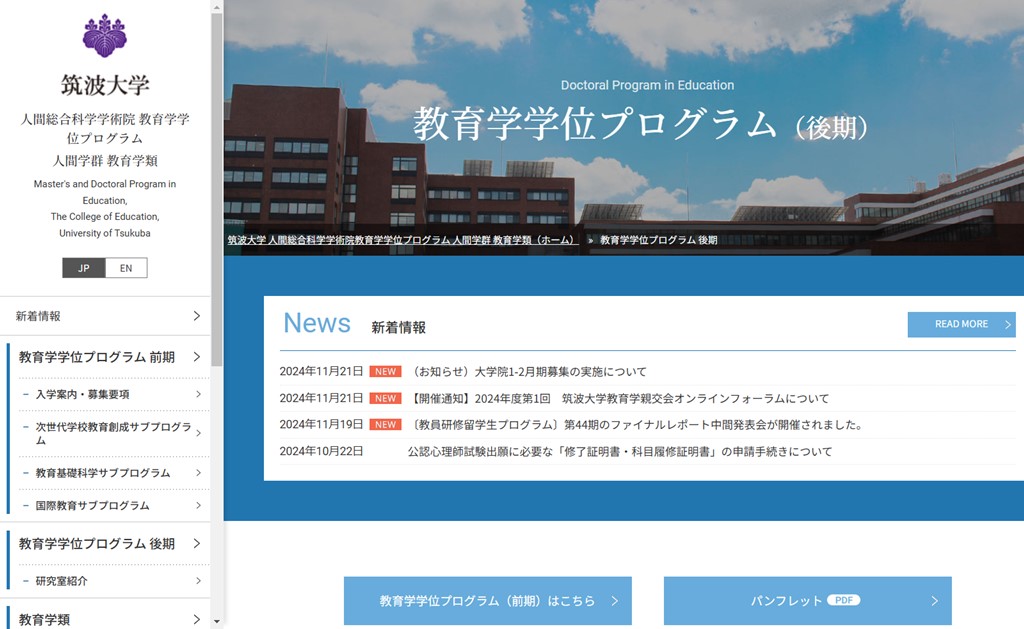This screenshot has height=629, width=1024.
Task: Click arrow beside 次世代学校教育創成サブプログラム
Action: (199, 433)
